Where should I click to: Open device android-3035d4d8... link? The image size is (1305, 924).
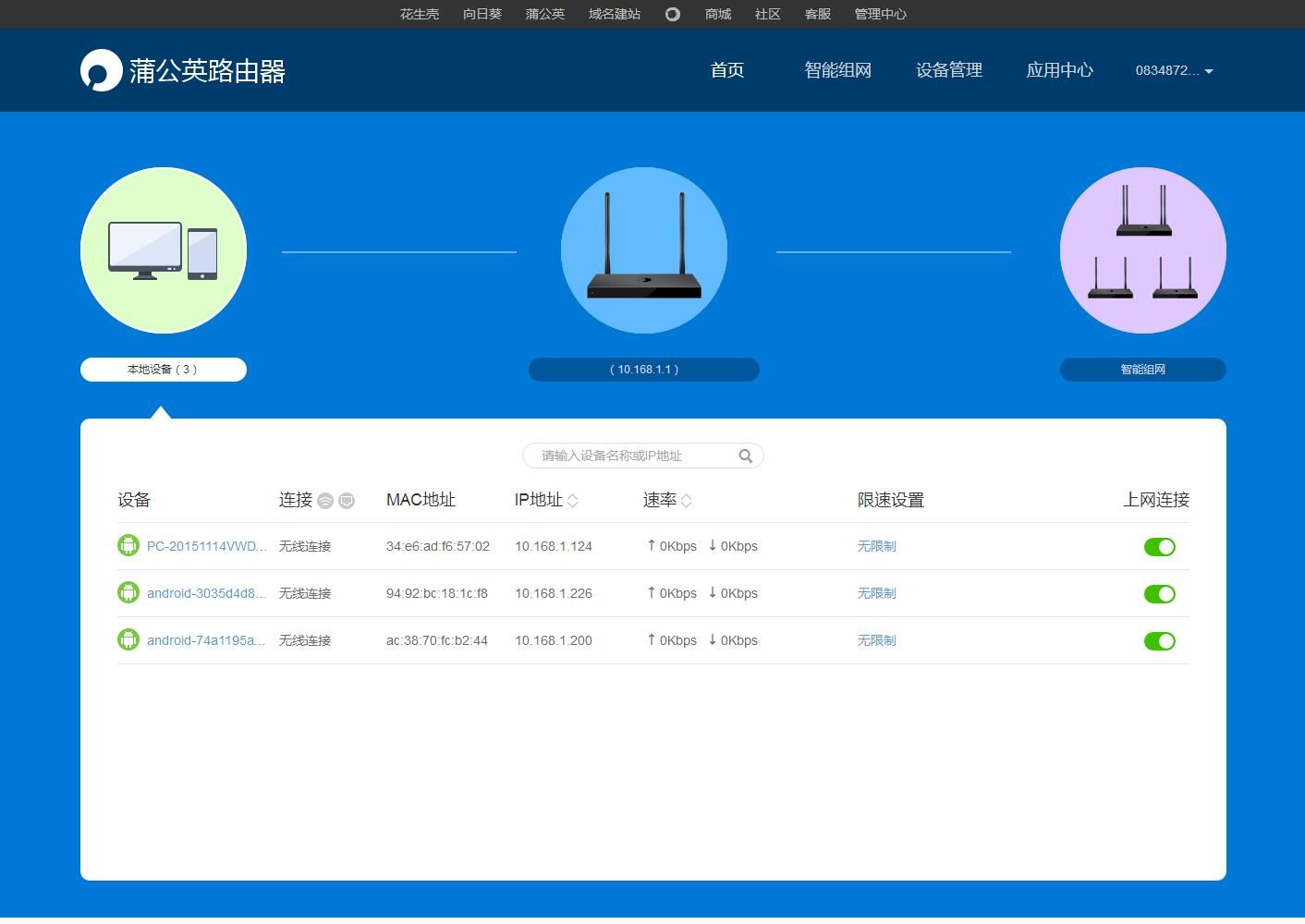[207, 593]
